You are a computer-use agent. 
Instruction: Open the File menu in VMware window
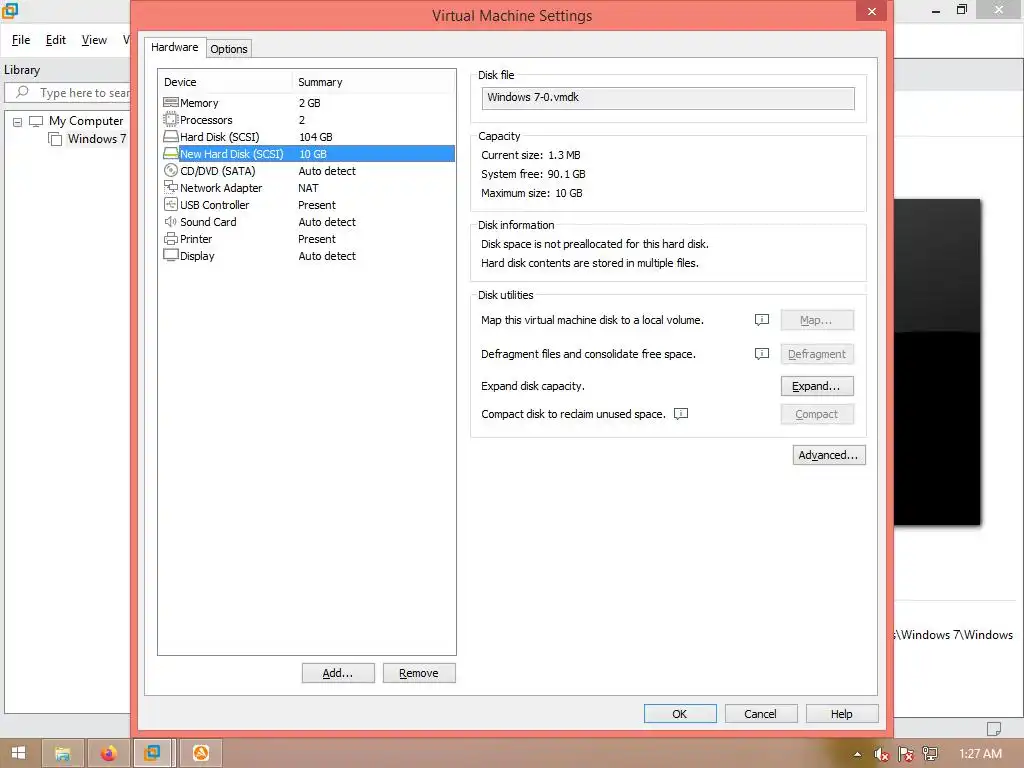pos(21,40)
